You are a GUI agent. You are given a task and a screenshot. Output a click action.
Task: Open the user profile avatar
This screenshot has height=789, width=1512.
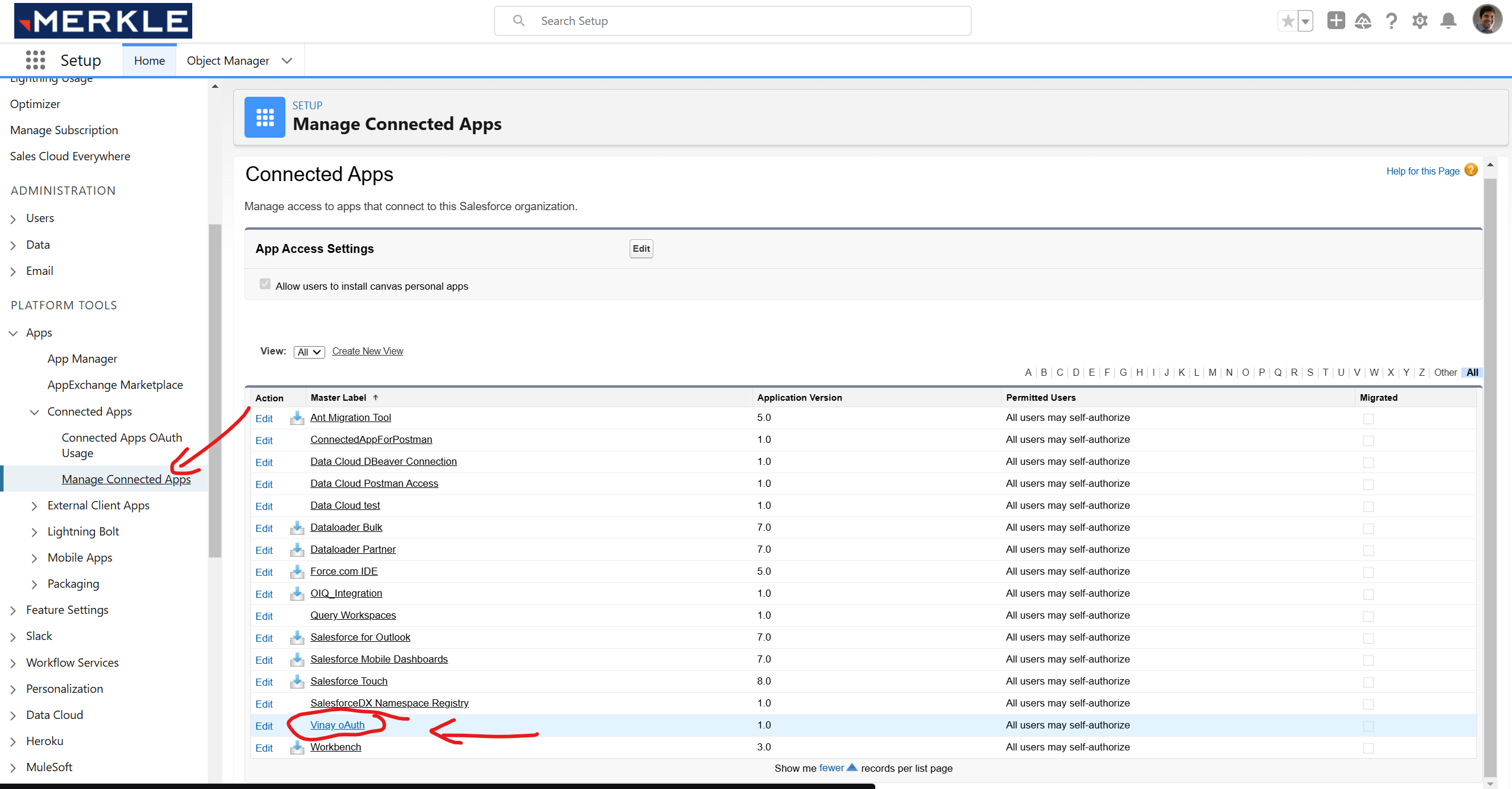click(1487, 20)
